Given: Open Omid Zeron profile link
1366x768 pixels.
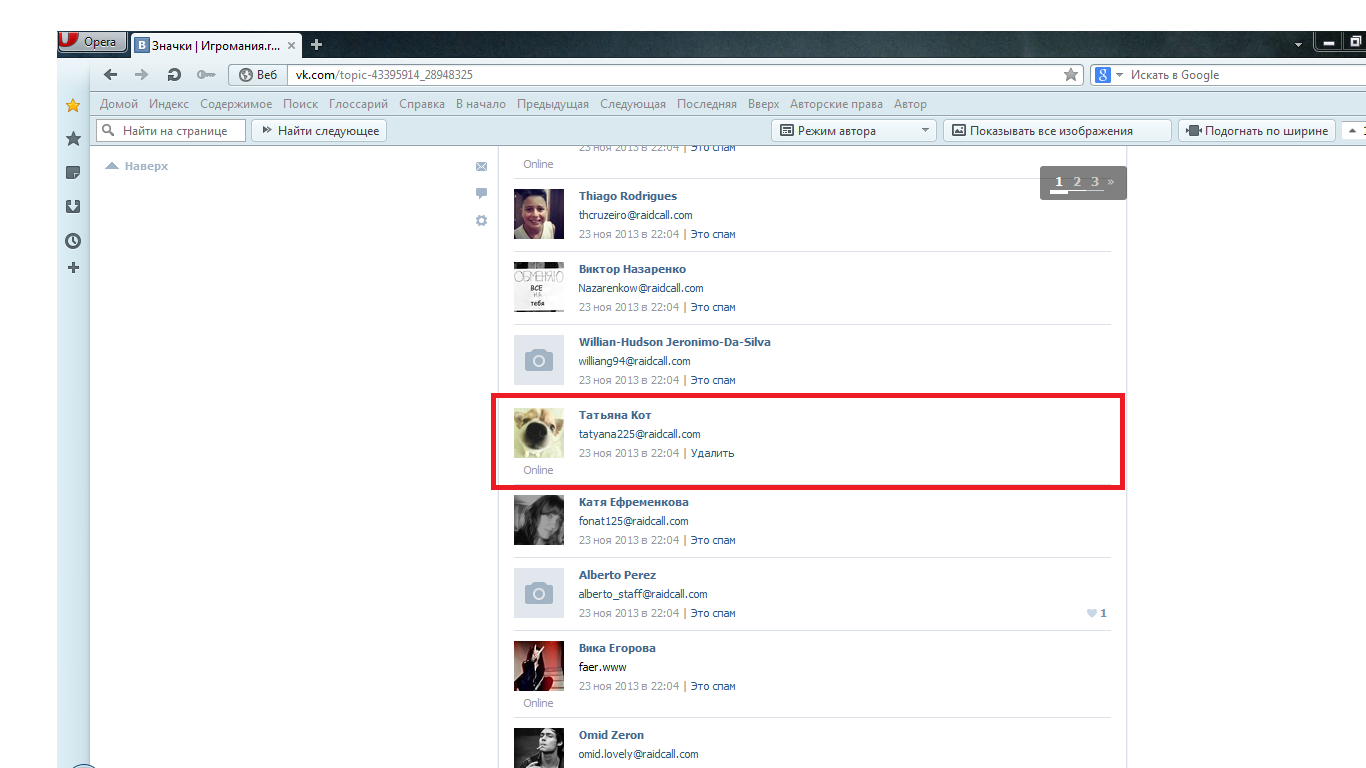Looking at the screenshot, I should click(611, 735).
